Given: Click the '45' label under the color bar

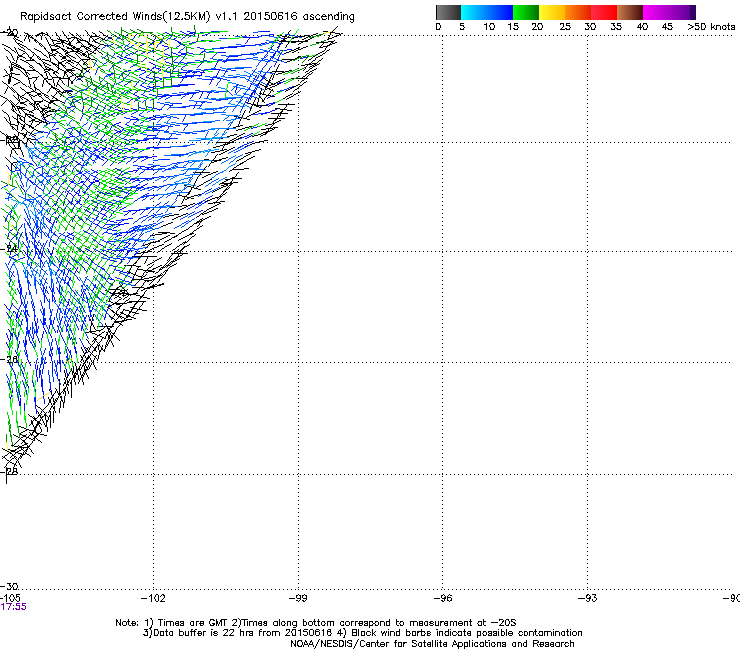Looking at the screenshot, I should click(x=667, y=27).
